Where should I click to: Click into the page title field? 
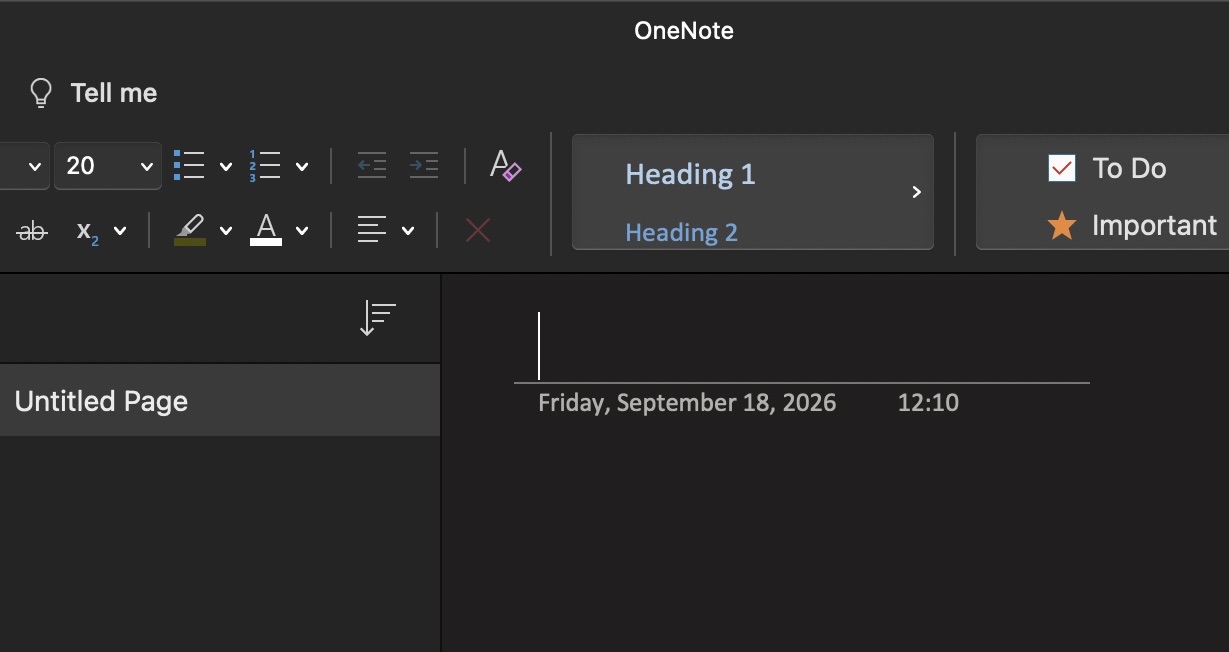(x=802, y=346)
